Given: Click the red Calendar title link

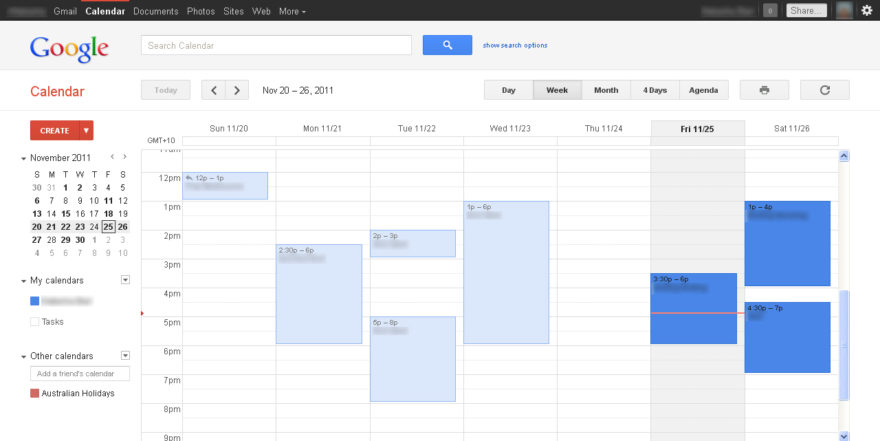Looking at the screenshot, I should (x=57, y=91).
